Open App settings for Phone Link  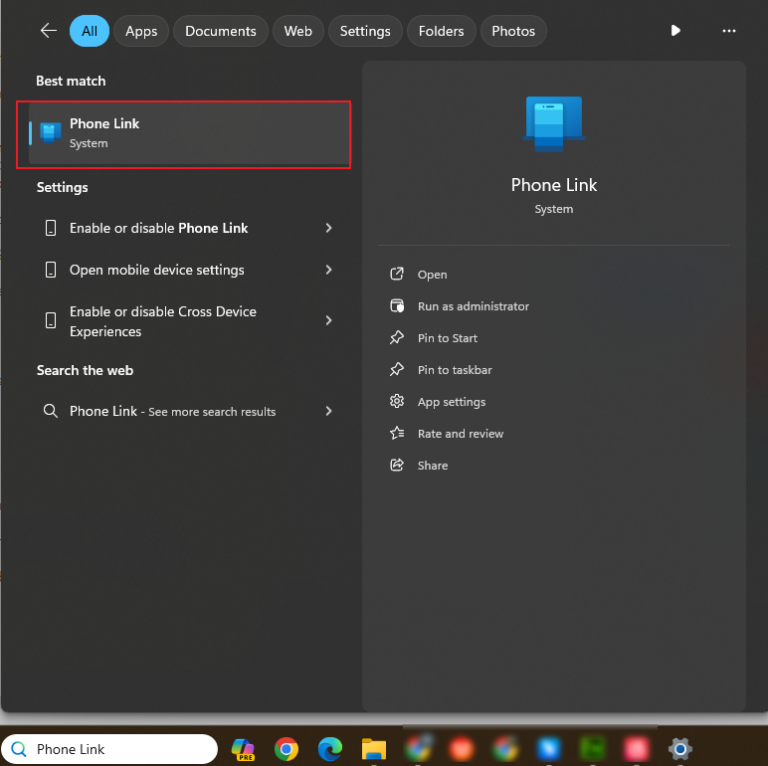pyautogui.click(x=451, y=402)
